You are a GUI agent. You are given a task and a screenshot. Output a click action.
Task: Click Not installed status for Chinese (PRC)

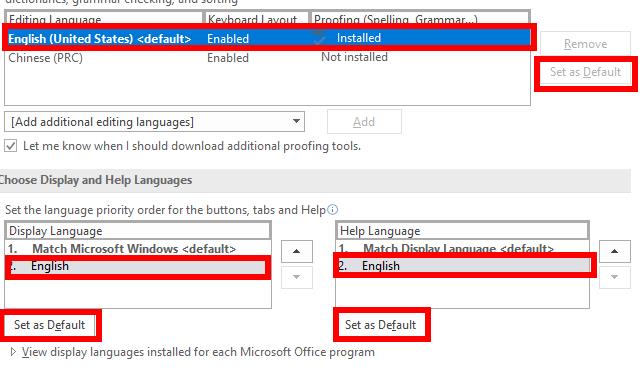point(354,57)
